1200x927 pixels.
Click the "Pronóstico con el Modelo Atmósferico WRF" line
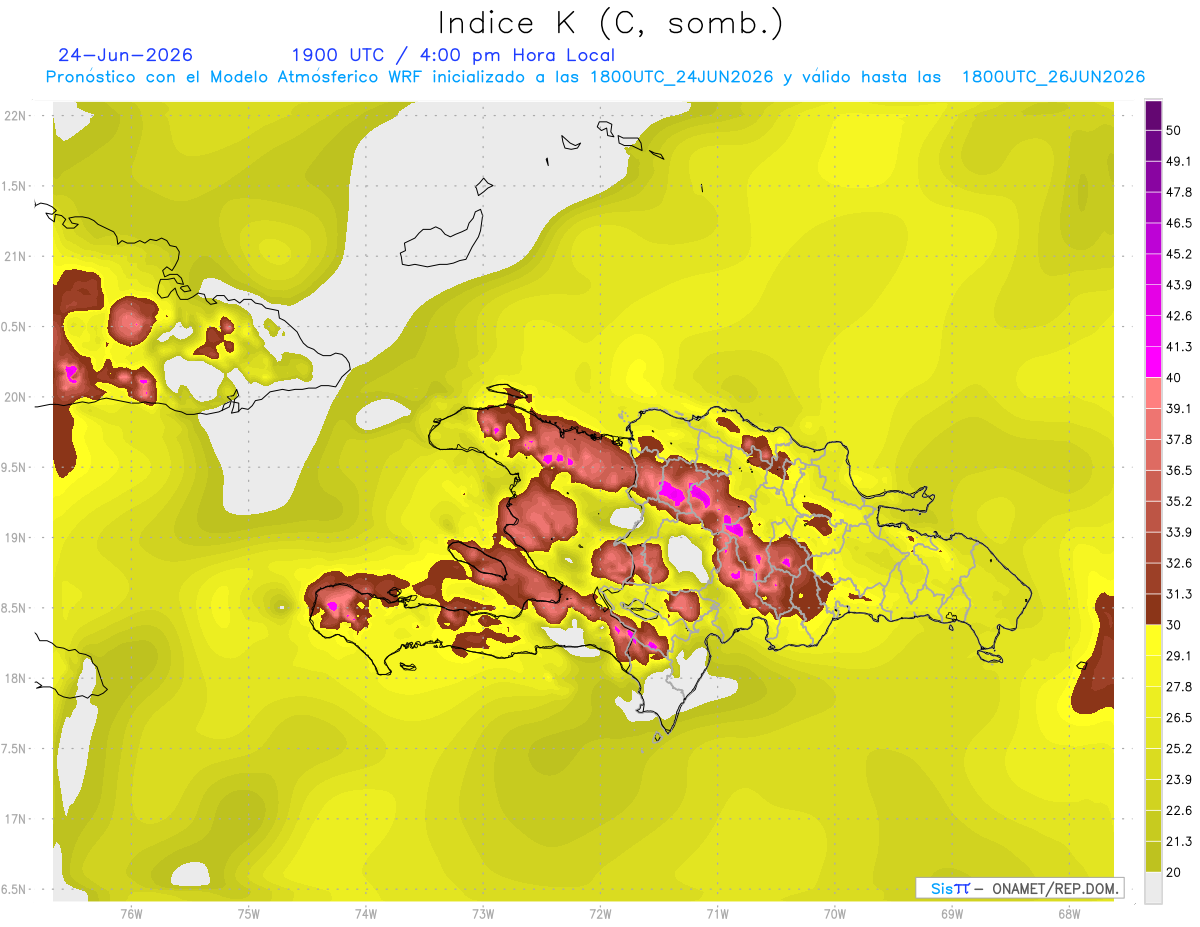click(595, 77)
